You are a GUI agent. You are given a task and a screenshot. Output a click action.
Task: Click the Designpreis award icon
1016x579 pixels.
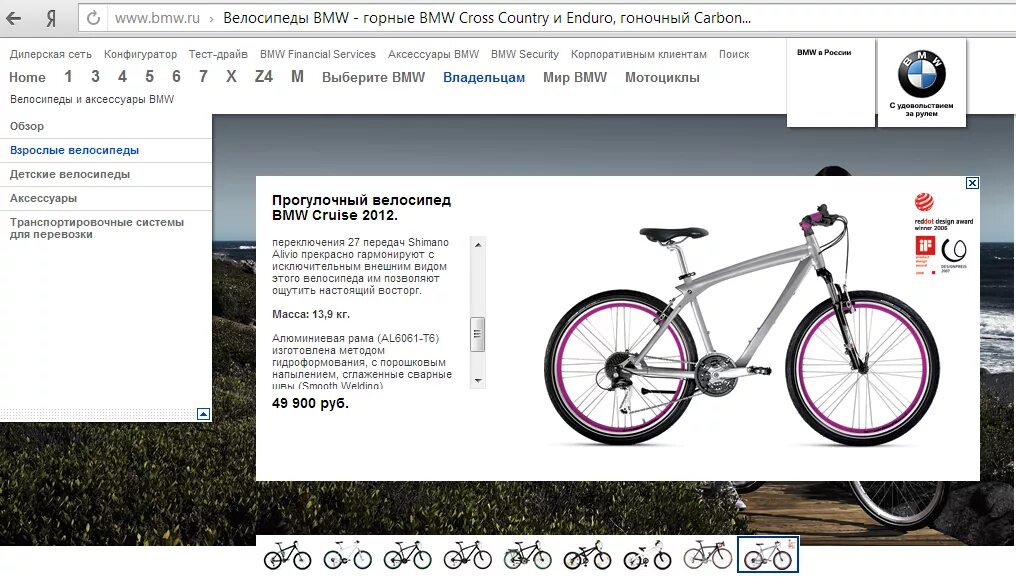tap(954, 255)
